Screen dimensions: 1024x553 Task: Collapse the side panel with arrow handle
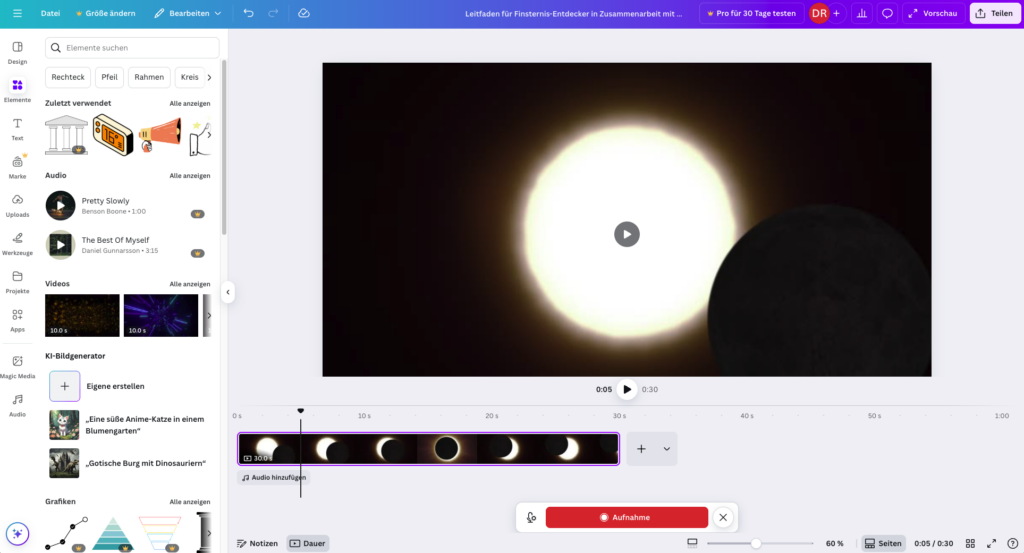(x=228, y=292)
